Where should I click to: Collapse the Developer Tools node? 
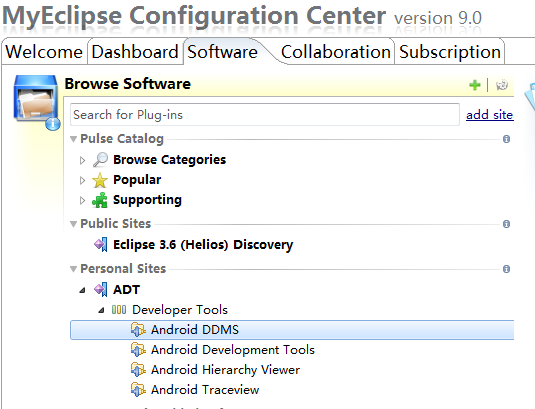click(101, 310)
